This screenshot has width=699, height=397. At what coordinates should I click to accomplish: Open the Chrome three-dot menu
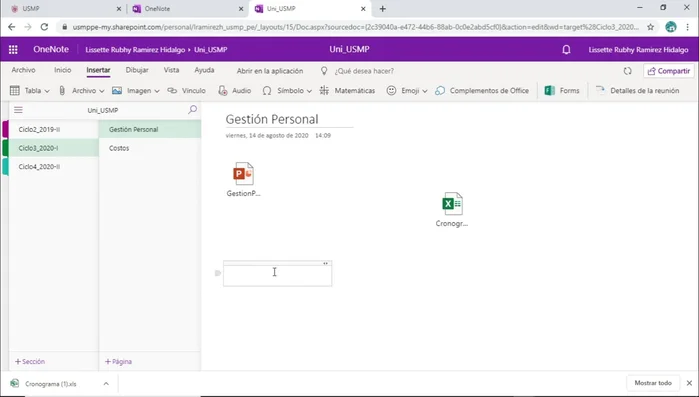[687, 27]
